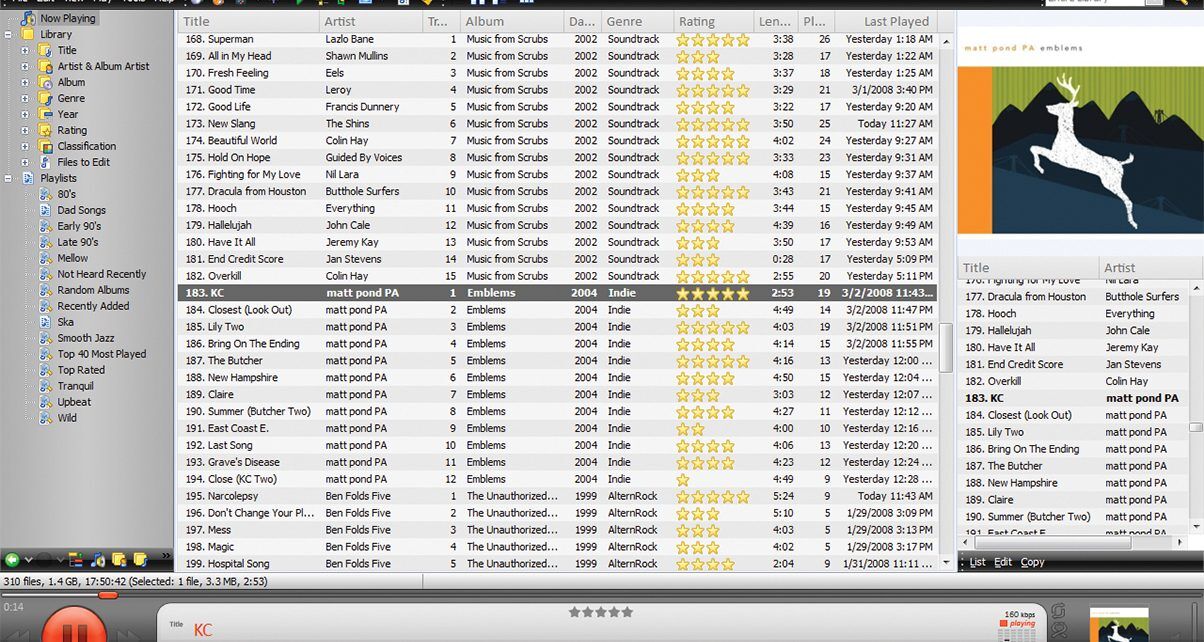1204x642 pixels.
Task: Sort main list by Album column header
Action: click(513, 21)
